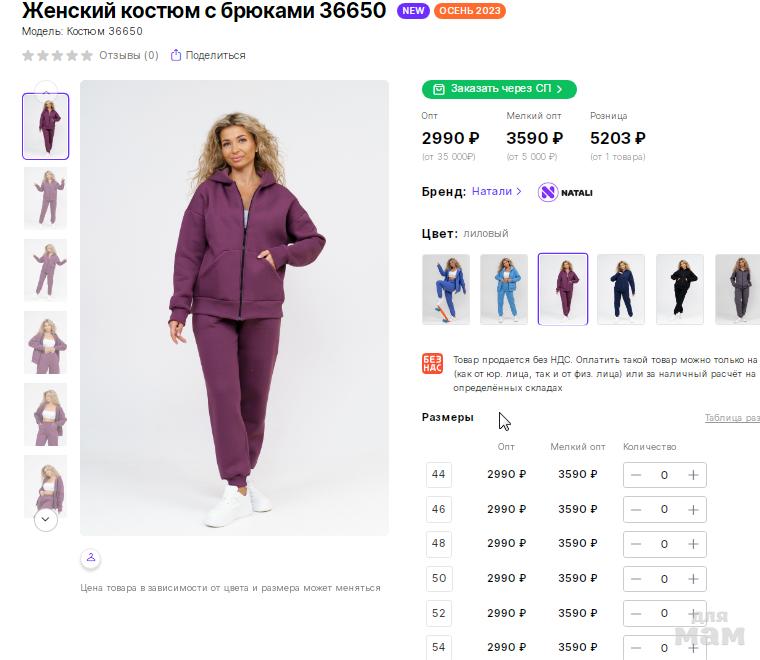The height and width of the screenshot is (660, 760).
Task: Click the cart icon on the green order button
Action: pos(437,89)
